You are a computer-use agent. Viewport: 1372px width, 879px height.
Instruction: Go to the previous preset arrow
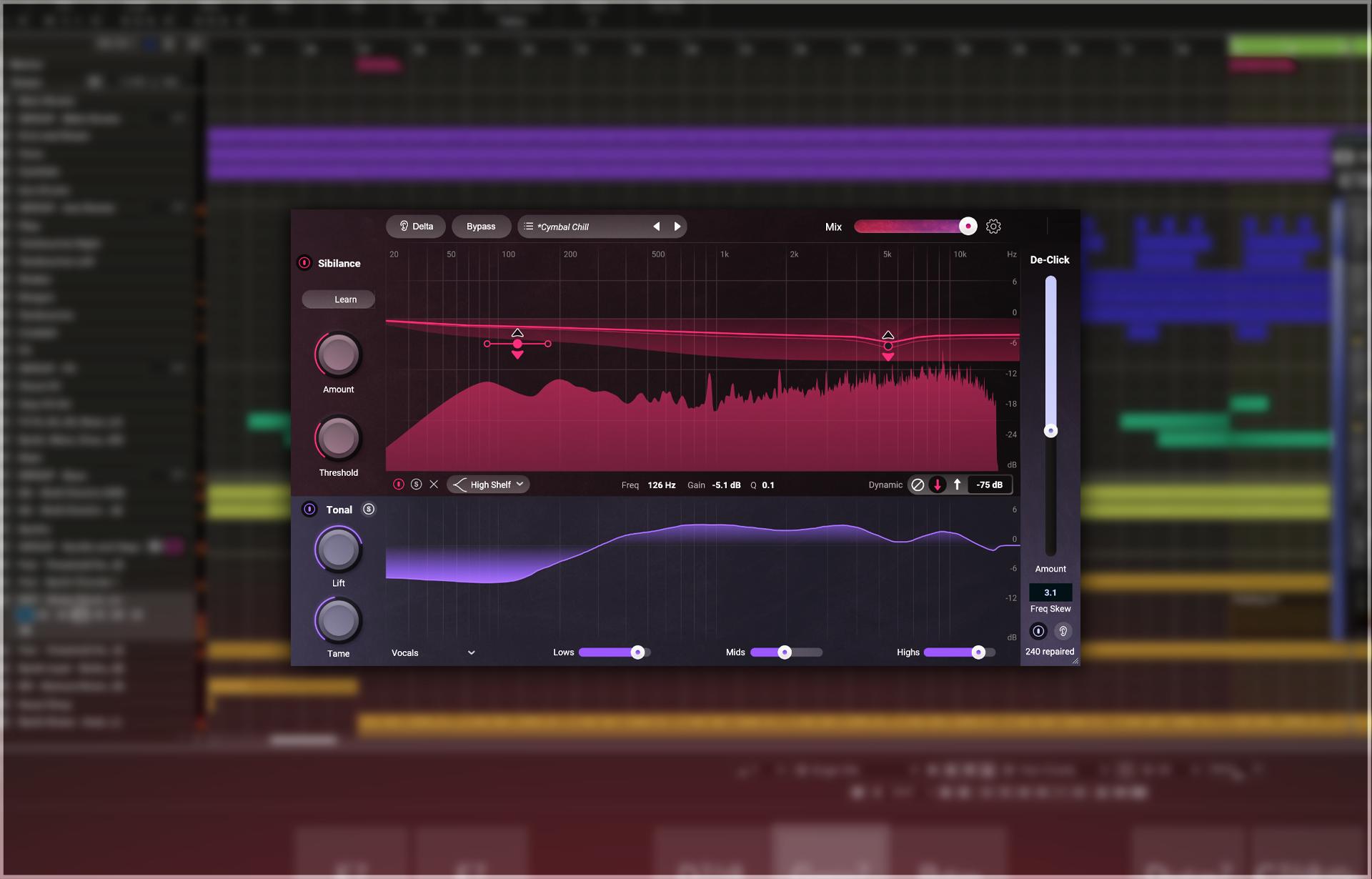pyautogui.click(x=656, y=227)
